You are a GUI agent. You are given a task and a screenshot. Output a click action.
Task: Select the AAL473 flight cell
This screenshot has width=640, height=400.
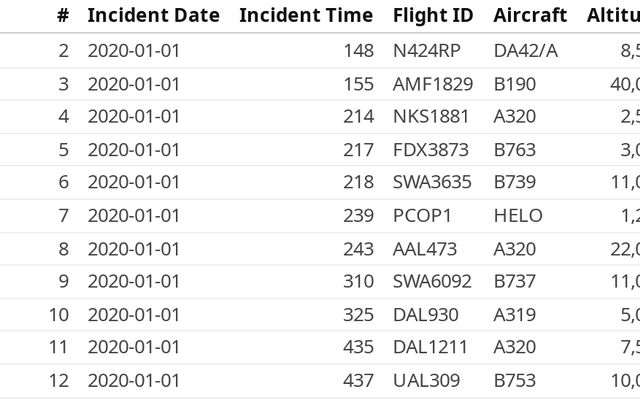click(x=425, y=248)
